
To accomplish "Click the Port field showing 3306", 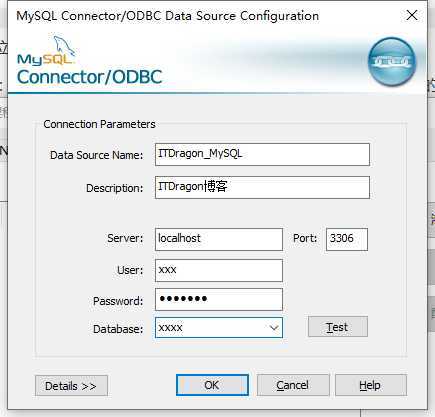I will [x=347, y=239].
